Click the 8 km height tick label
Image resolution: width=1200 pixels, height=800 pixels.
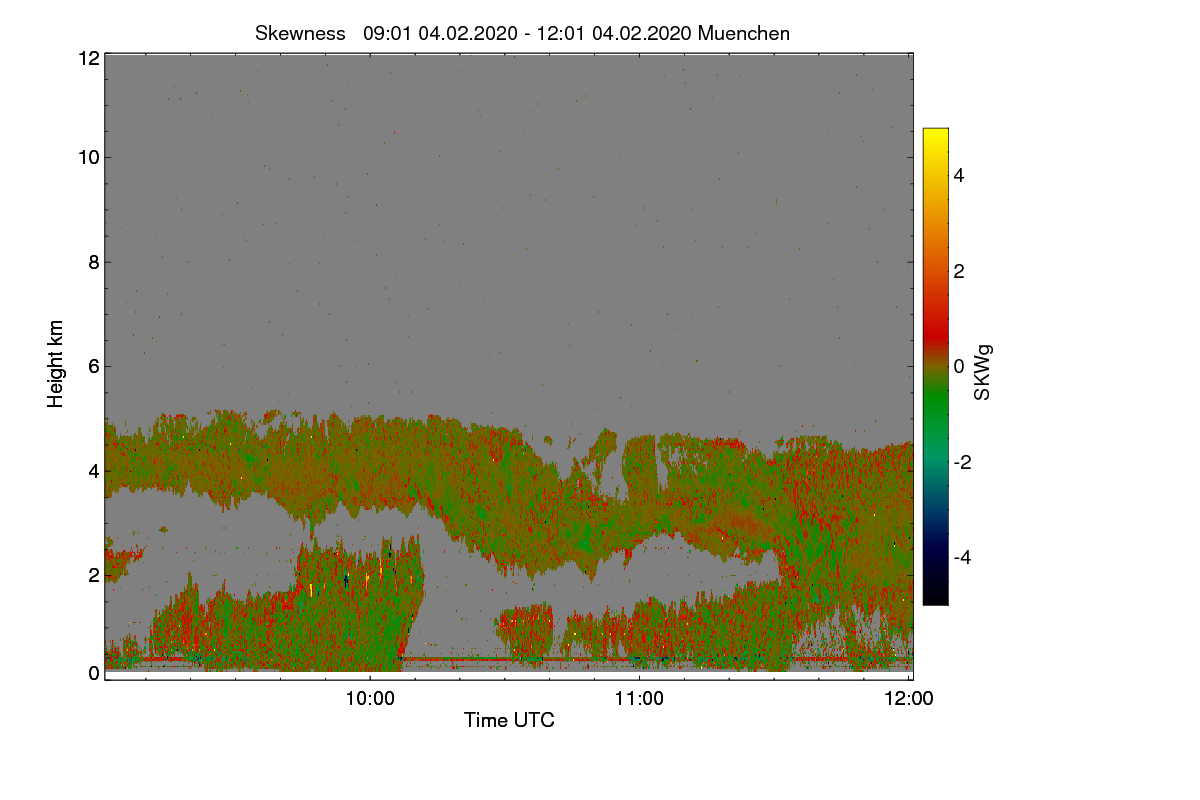click(x=93, y=262)
